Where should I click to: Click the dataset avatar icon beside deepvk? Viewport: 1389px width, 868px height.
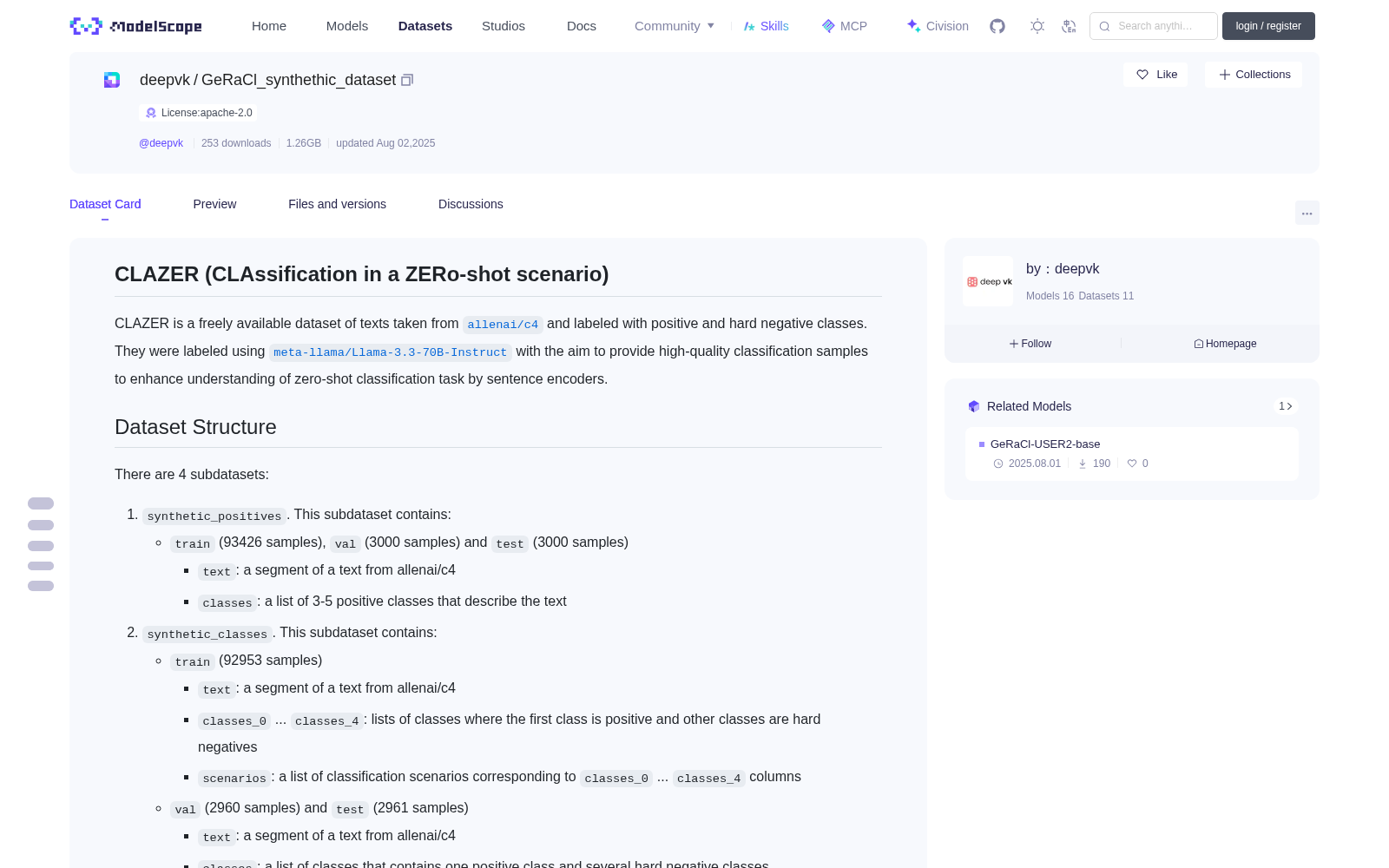pos(112,80)
